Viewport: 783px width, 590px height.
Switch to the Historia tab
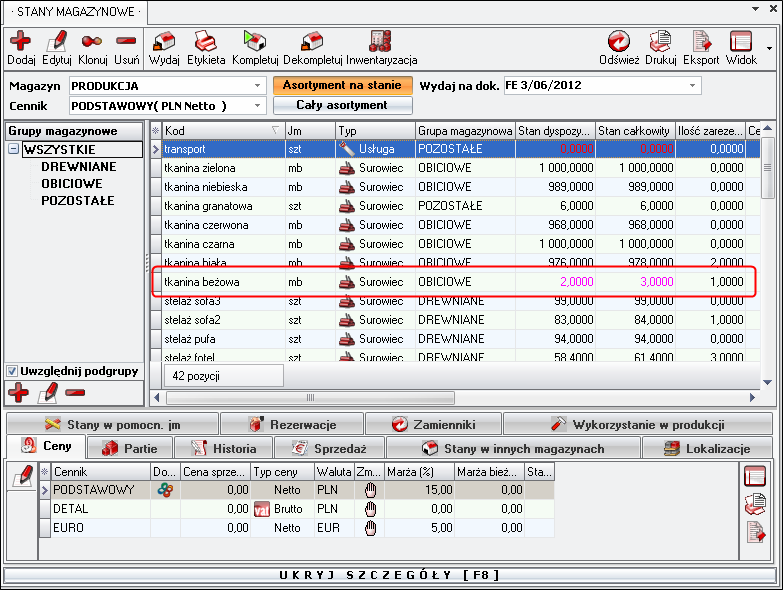[x=224, y=448]
